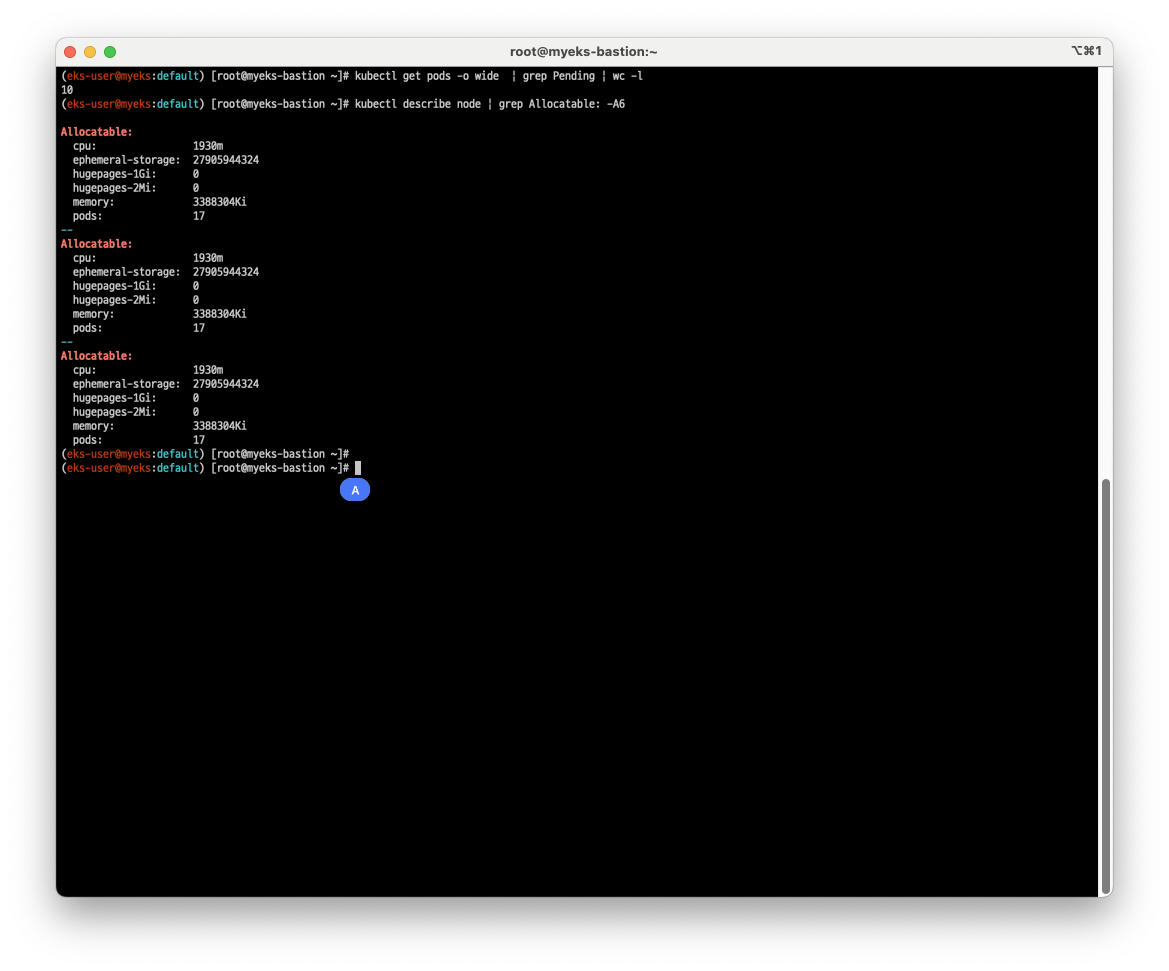Click 'grep Pending' in the first command
This screenshot has width=1169, height=971.
pos(558,76)
